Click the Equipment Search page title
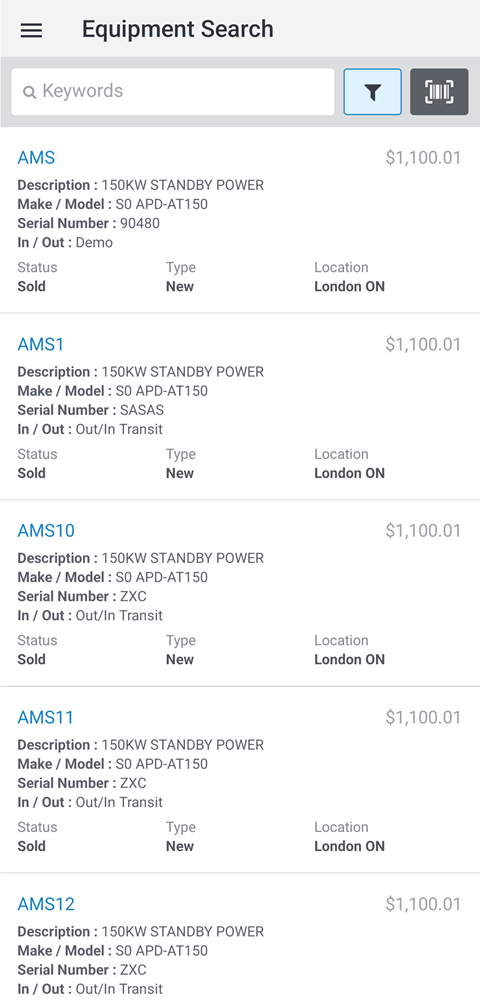The height and width of the screenshot is (1008, 480). [177, 29]
